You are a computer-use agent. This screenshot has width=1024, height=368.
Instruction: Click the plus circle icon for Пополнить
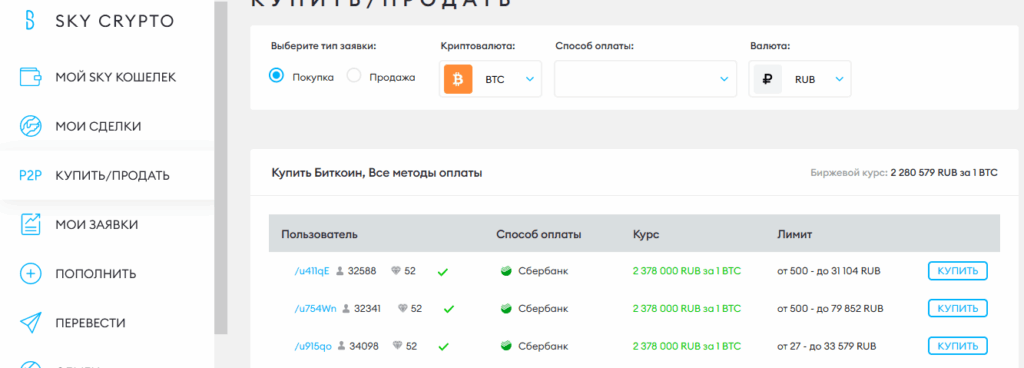tap(30, 273)
